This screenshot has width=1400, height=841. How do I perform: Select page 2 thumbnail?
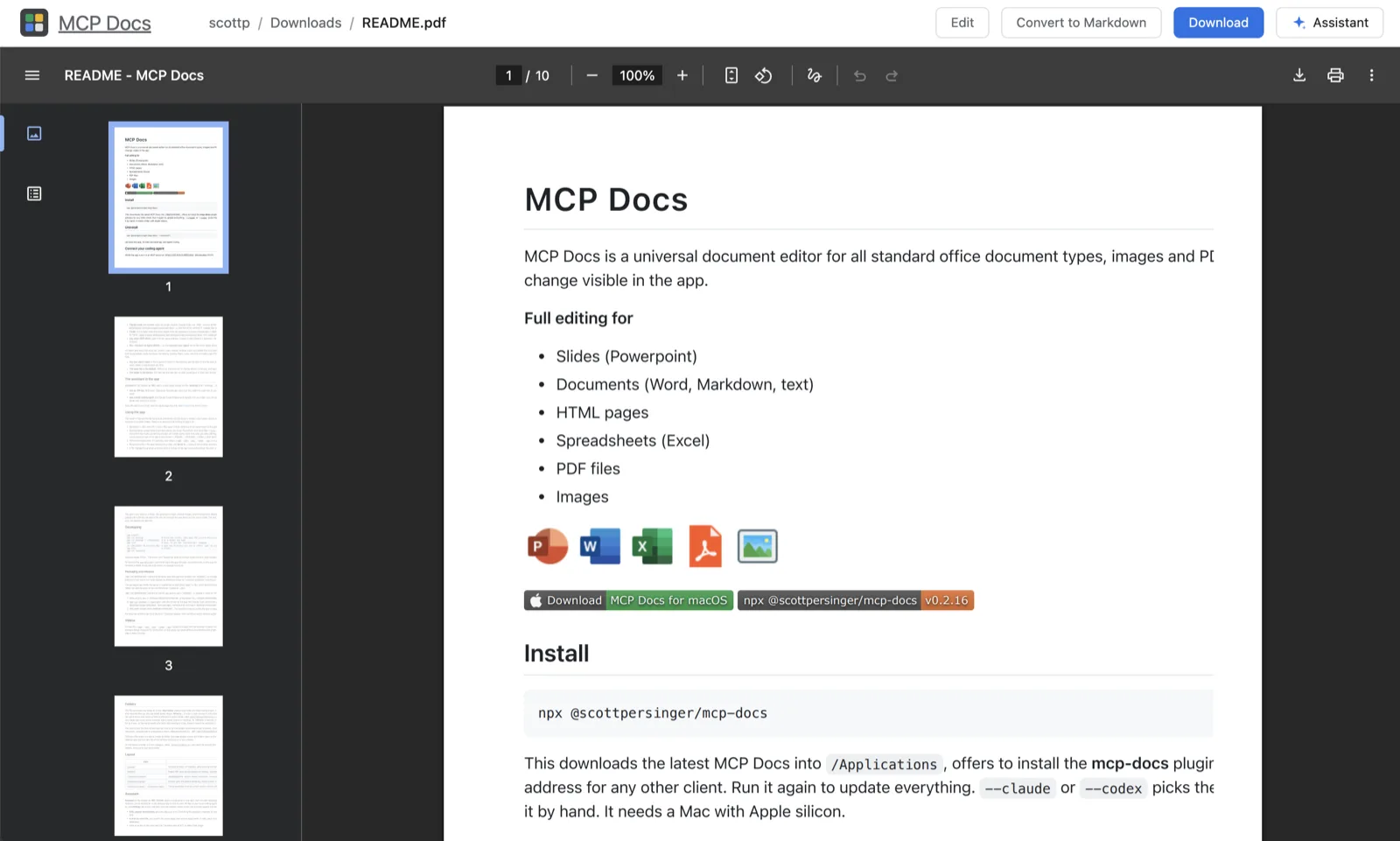coord(169,387)
